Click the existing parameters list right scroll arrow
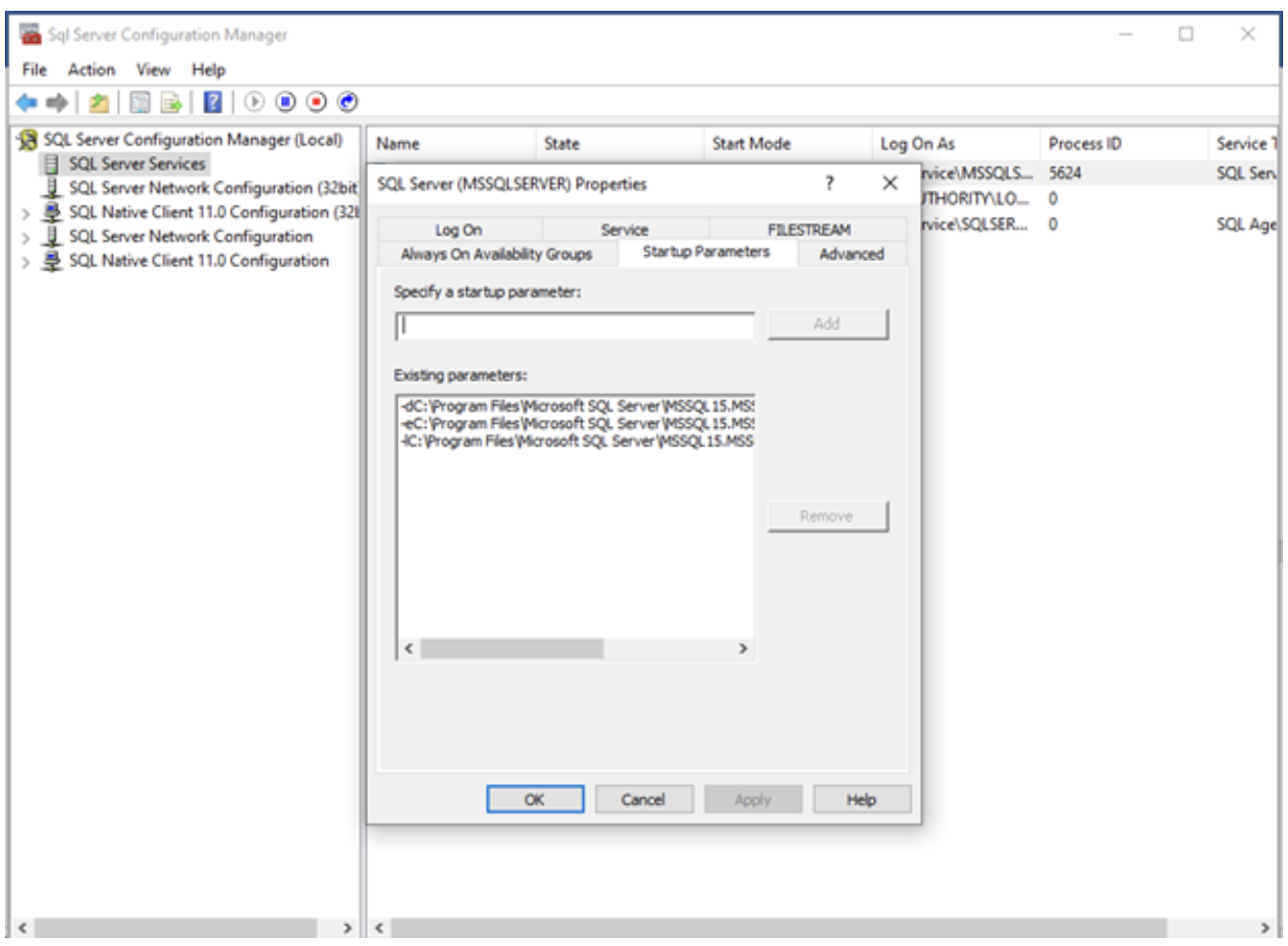Viewport: 1288px width, 946px height. [743, 649]
